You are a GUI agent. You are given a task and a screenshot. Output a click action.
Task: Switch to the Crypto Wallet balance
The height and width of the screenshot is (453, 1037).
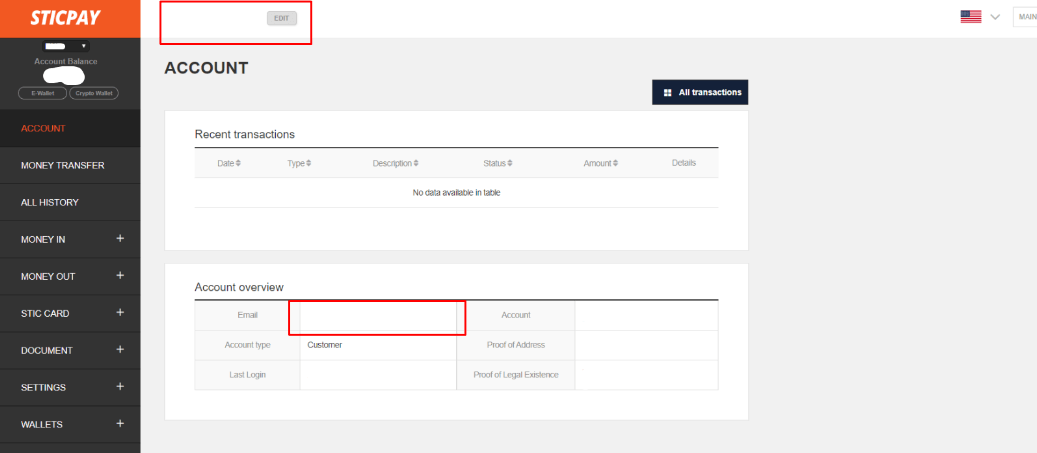point(95,93)
